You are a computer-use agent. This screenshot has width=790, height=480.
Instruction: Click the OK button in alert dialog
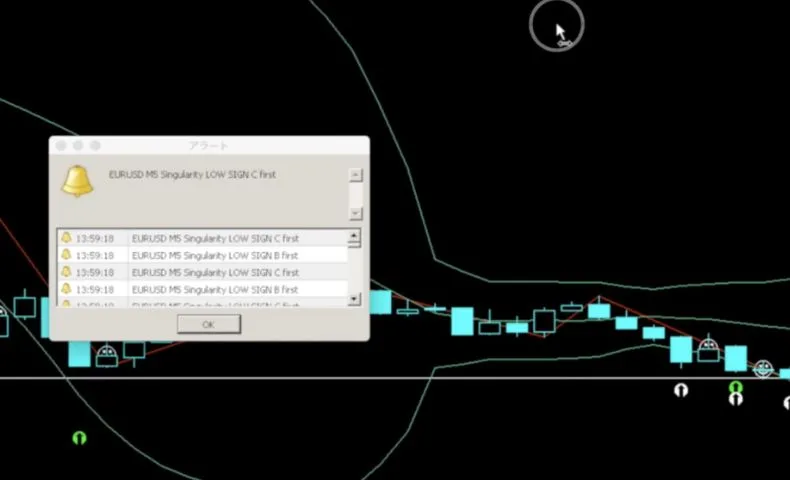[x=209, y=324]
